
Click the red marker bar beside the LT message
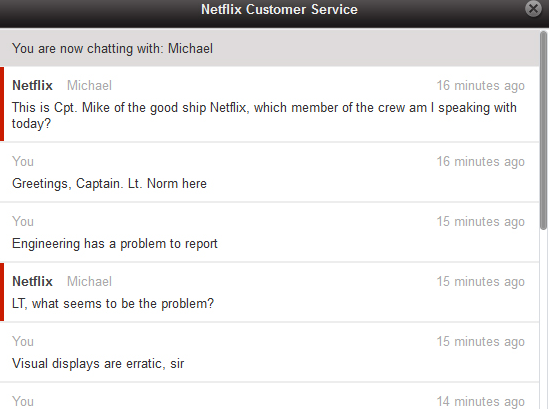[x=2, y=292]
